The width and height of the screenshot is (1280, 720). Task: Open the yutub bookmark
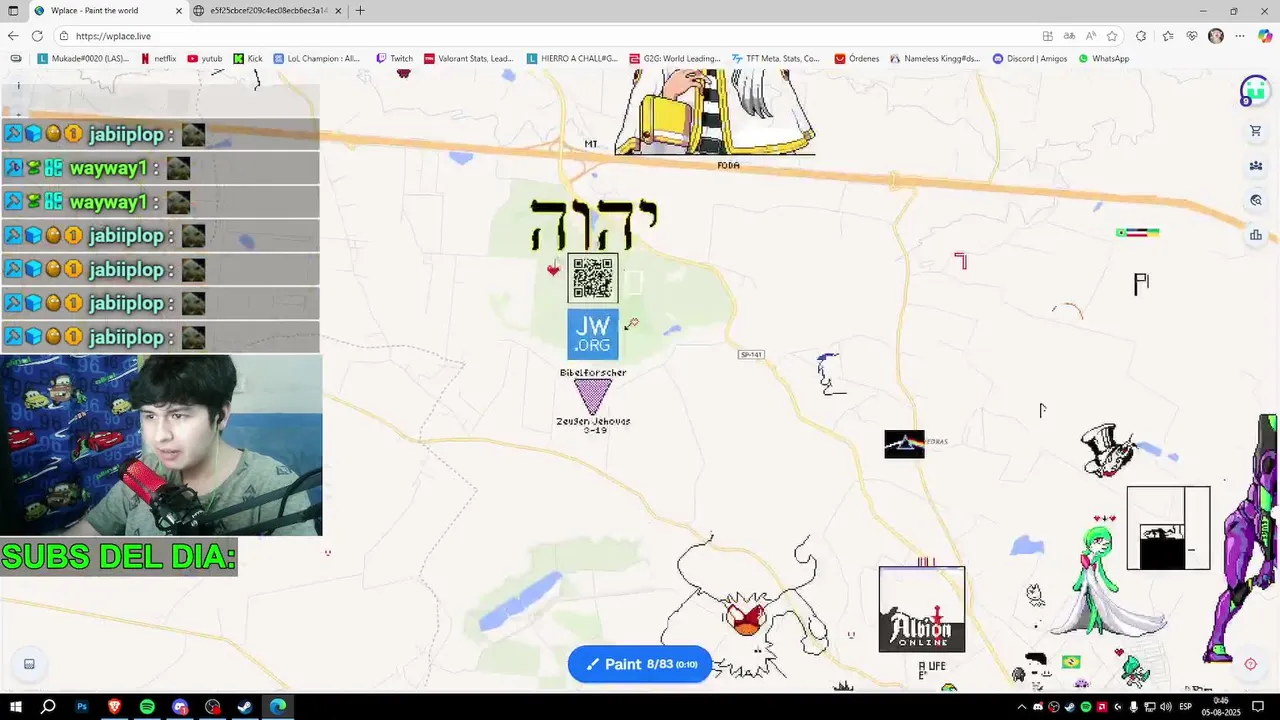pyautogui.click(x=204, y=59)
